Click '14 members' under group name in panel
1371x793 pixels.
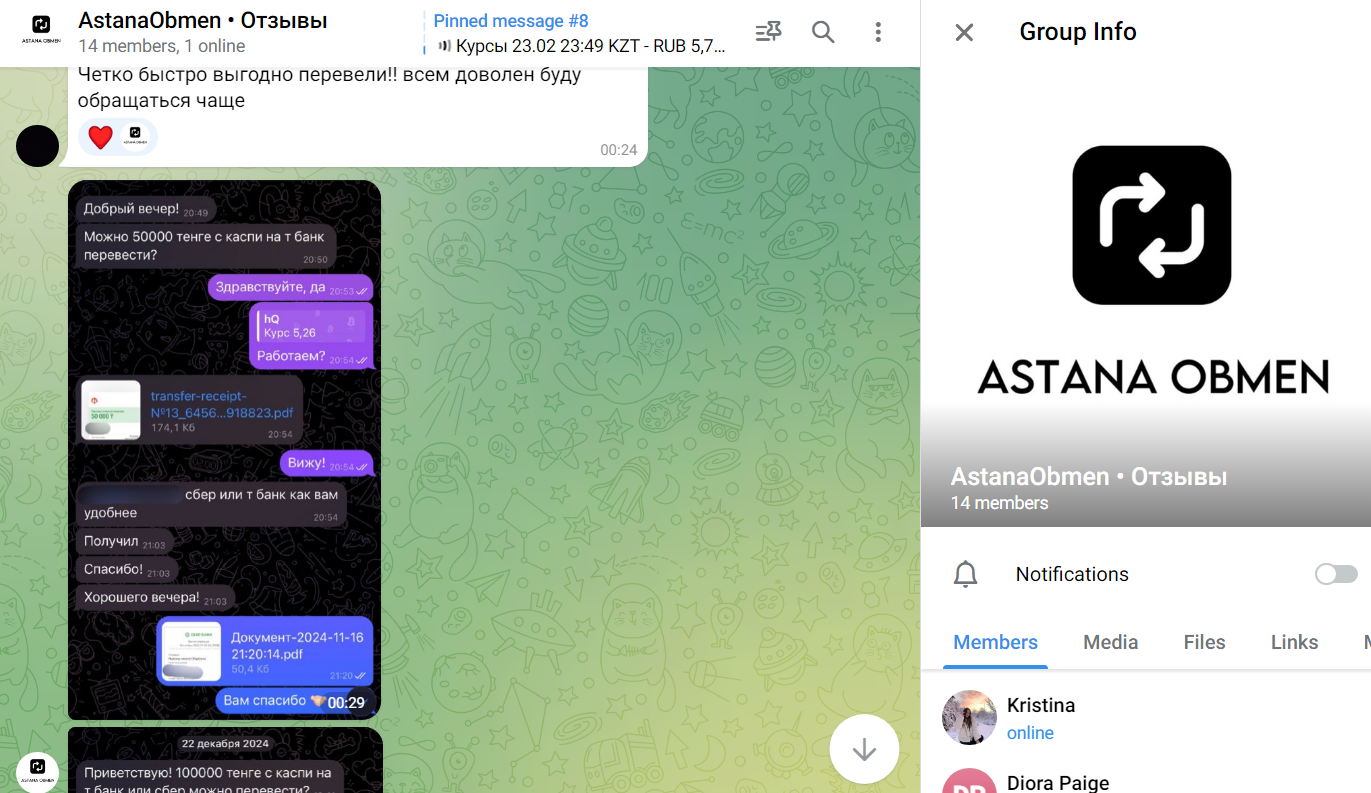pos(999,503)
